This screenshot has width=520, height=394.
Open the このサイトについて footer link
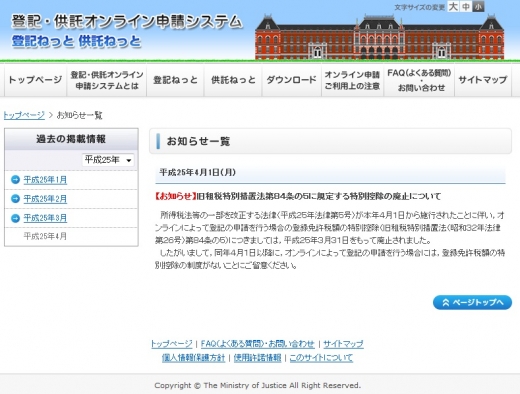click(x=321, y=358)
